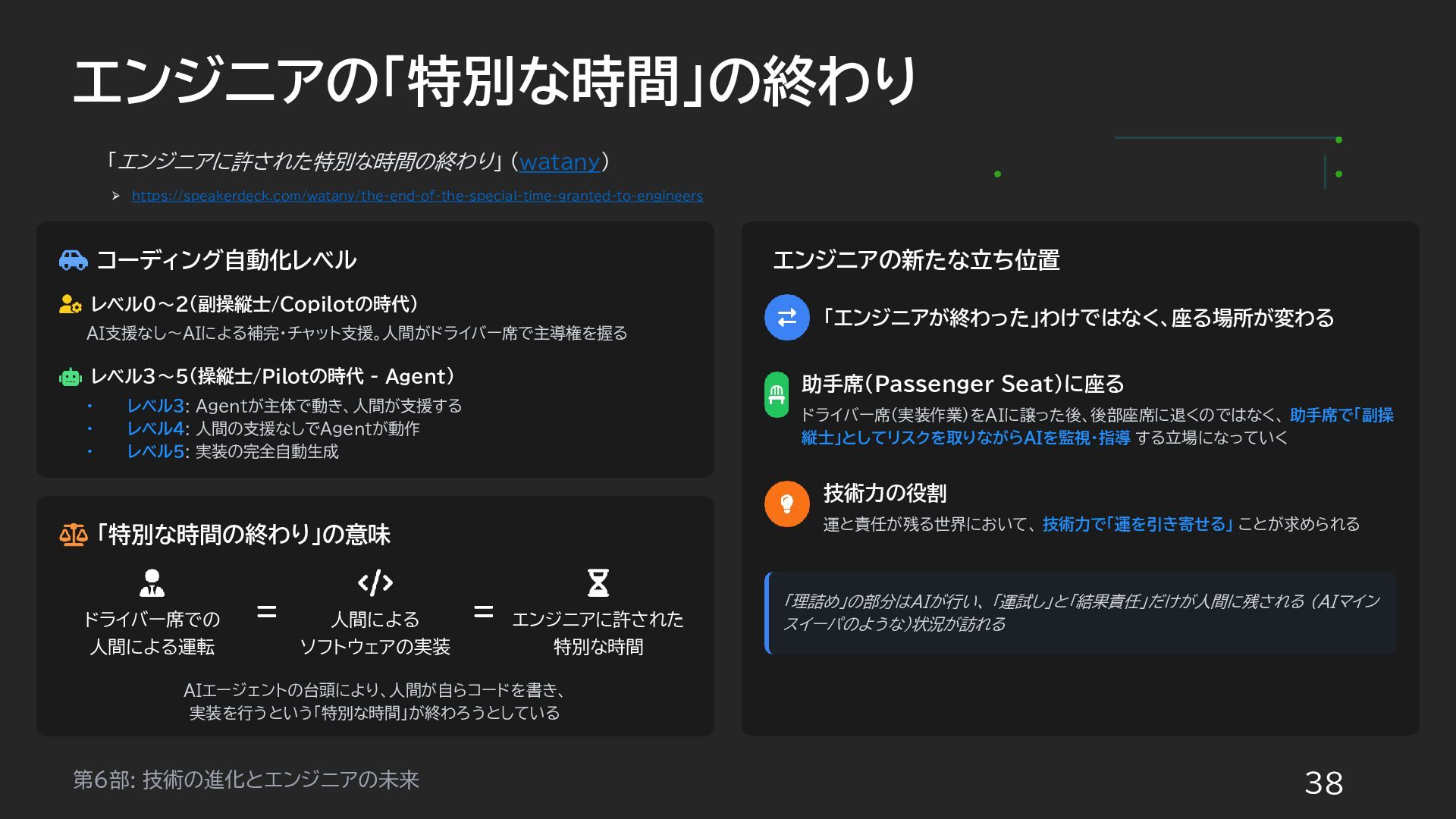
Task: Click the レベル3 highlighted label
Action: click(x=155, y=406)
